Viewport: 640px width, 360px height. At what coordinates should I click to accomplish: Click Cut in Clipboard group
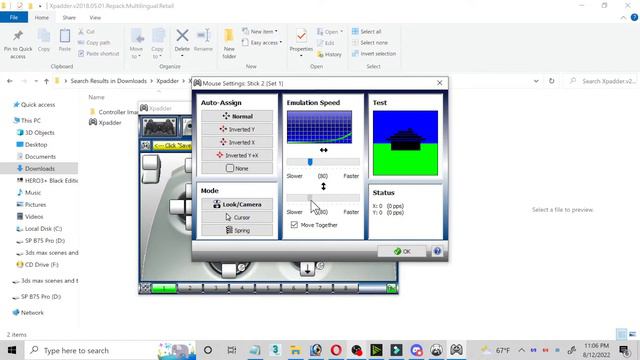(87, 31)
